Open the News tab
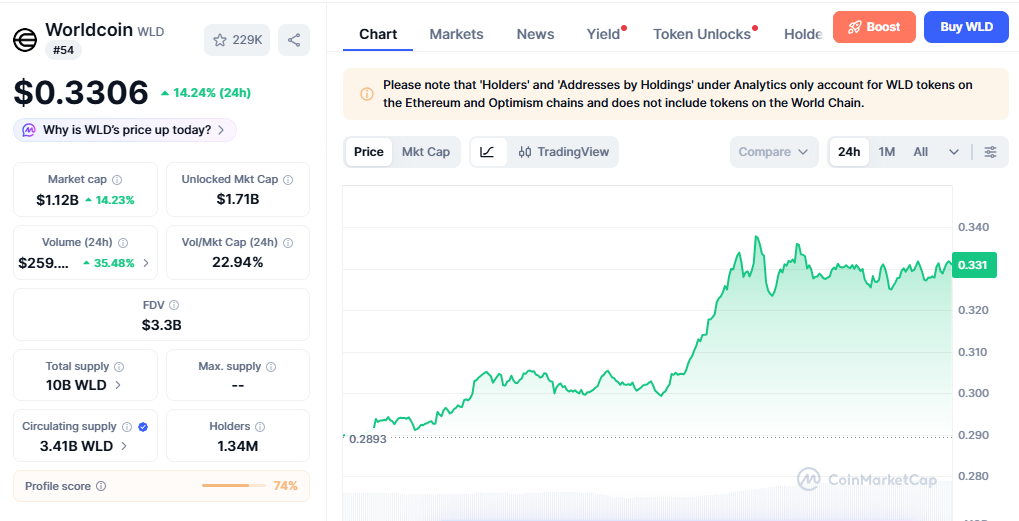 [535, 34]
